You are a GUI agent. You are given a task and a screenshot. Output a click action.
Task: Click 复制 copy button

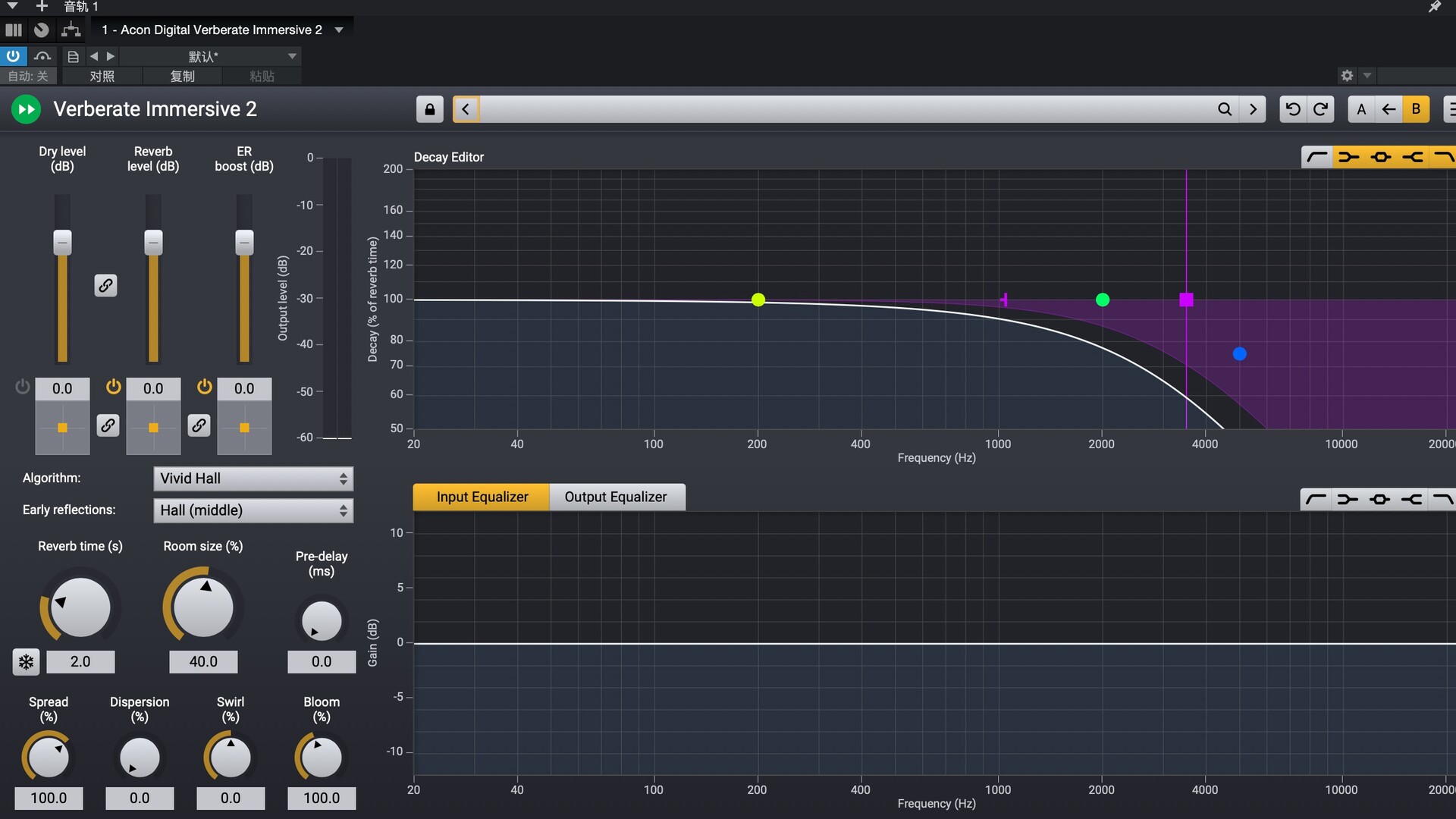[182, 77]
